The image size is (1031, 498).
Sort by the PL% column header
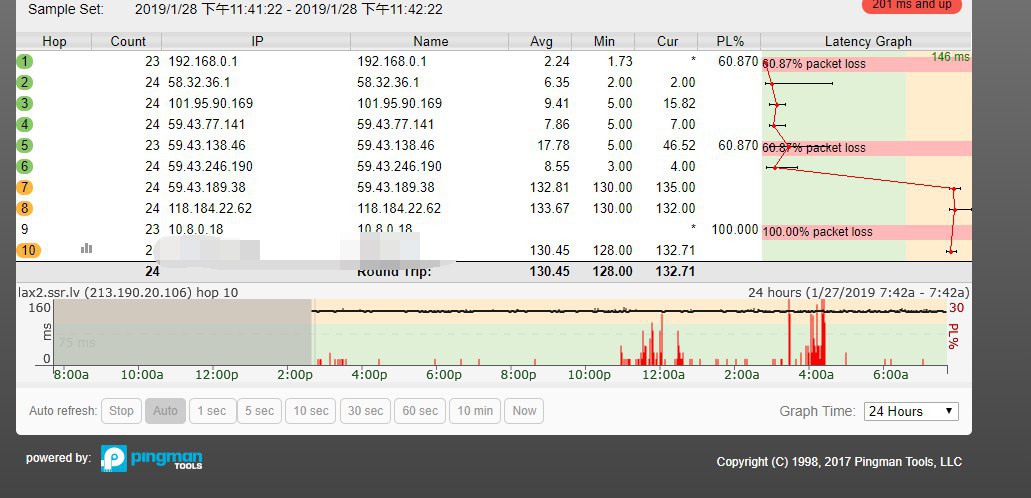pos(730,41)
